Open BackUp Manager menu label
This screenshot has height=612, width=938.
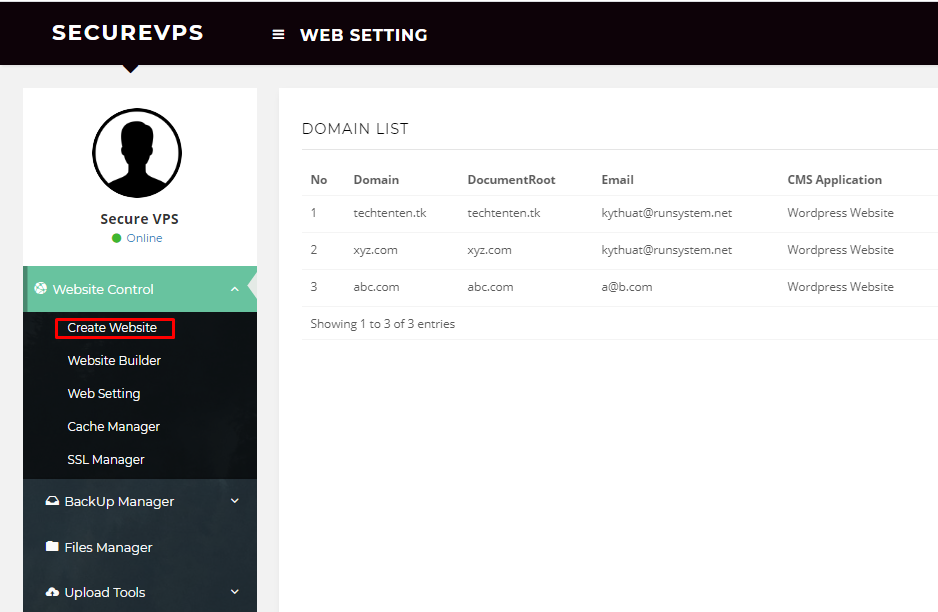click(119, 501)
